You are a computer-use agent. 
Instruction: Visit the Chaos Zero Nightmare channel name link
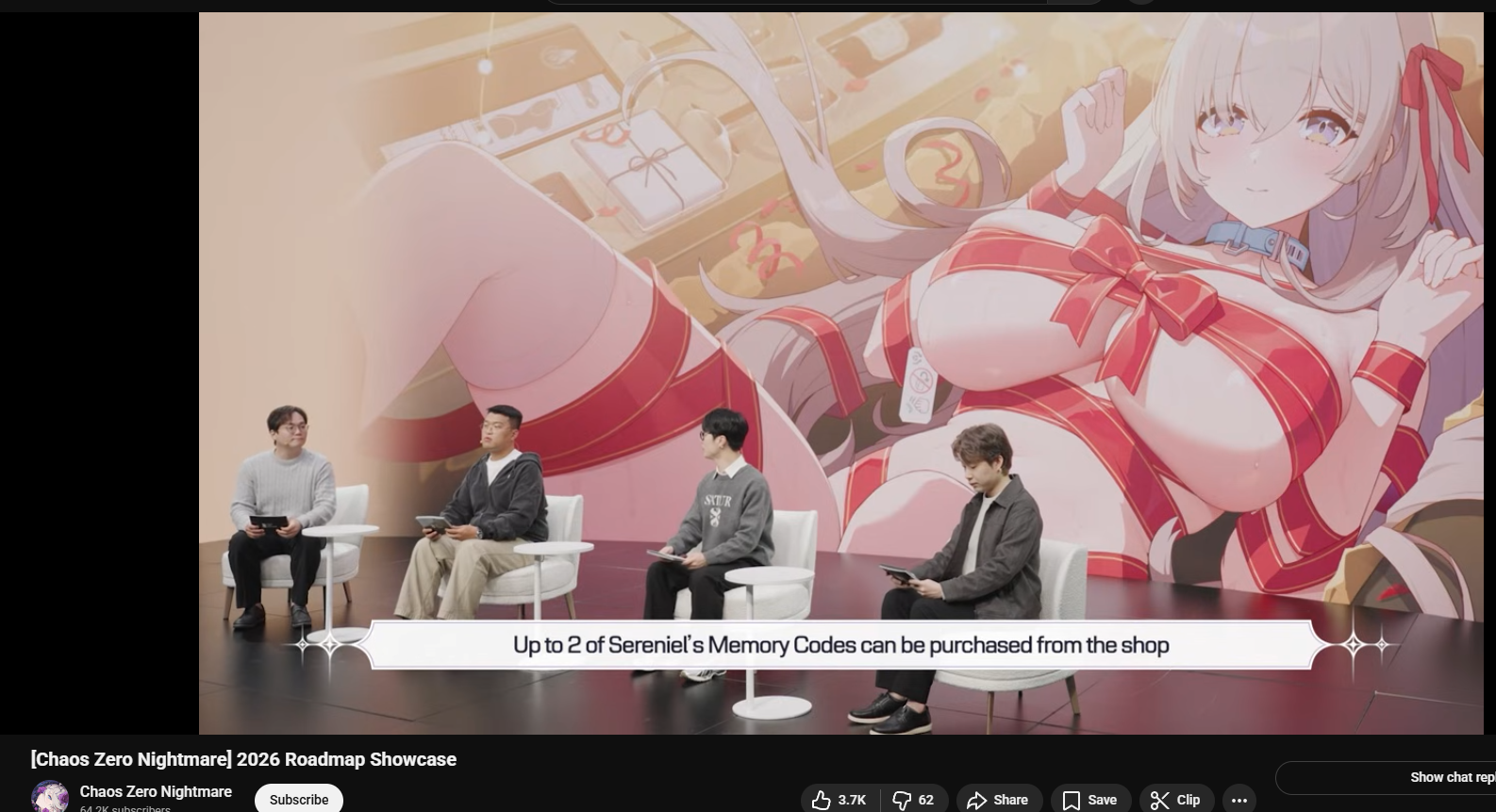pyautogui.click(x=156, y=792)
